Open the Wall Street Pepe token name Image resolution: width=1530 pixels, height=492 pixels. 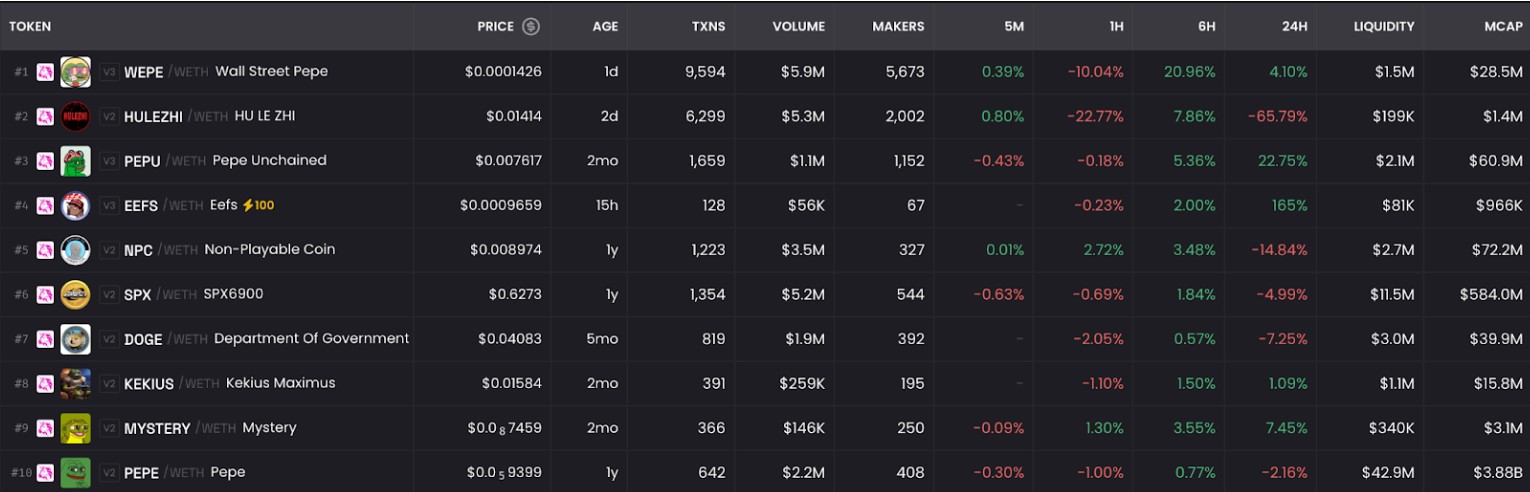[x=271, y=71]
